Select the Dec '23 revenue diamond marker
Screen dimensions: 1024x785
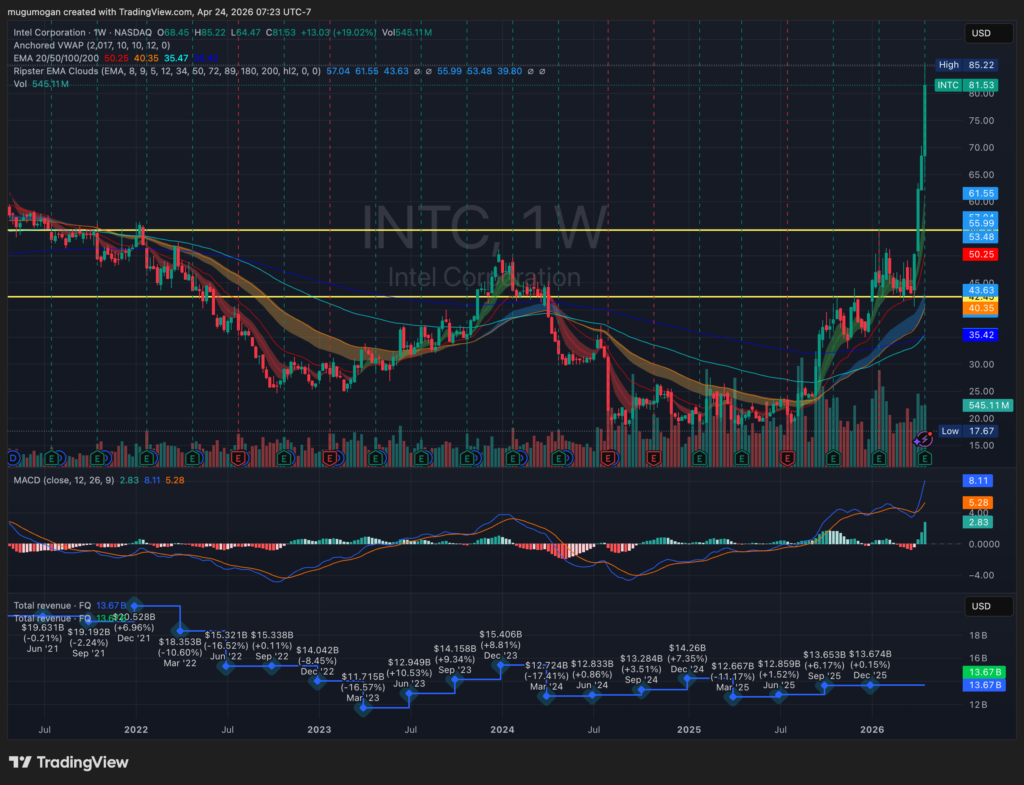point(500,665)
